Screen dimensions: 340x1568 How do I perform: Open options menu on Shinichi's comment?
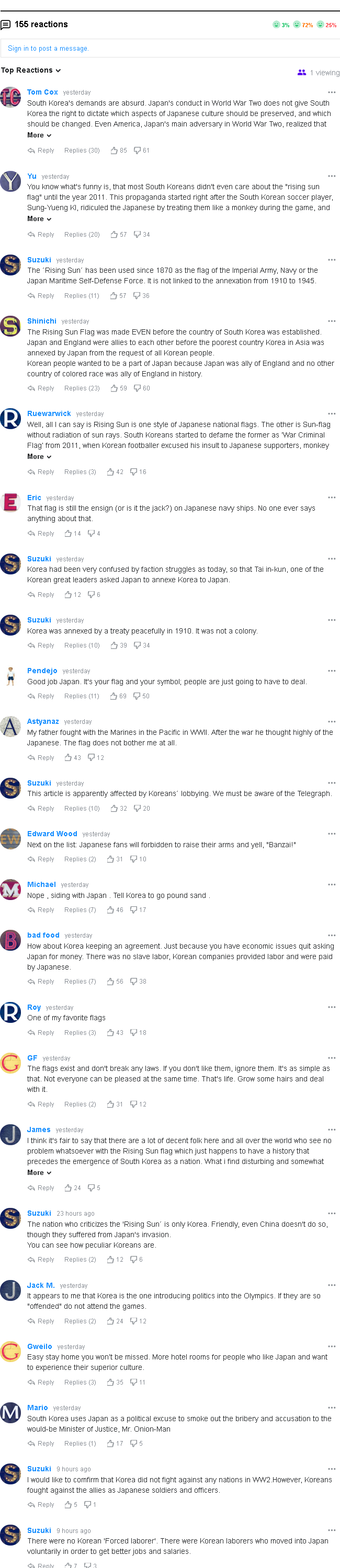[x=332, y=321]
